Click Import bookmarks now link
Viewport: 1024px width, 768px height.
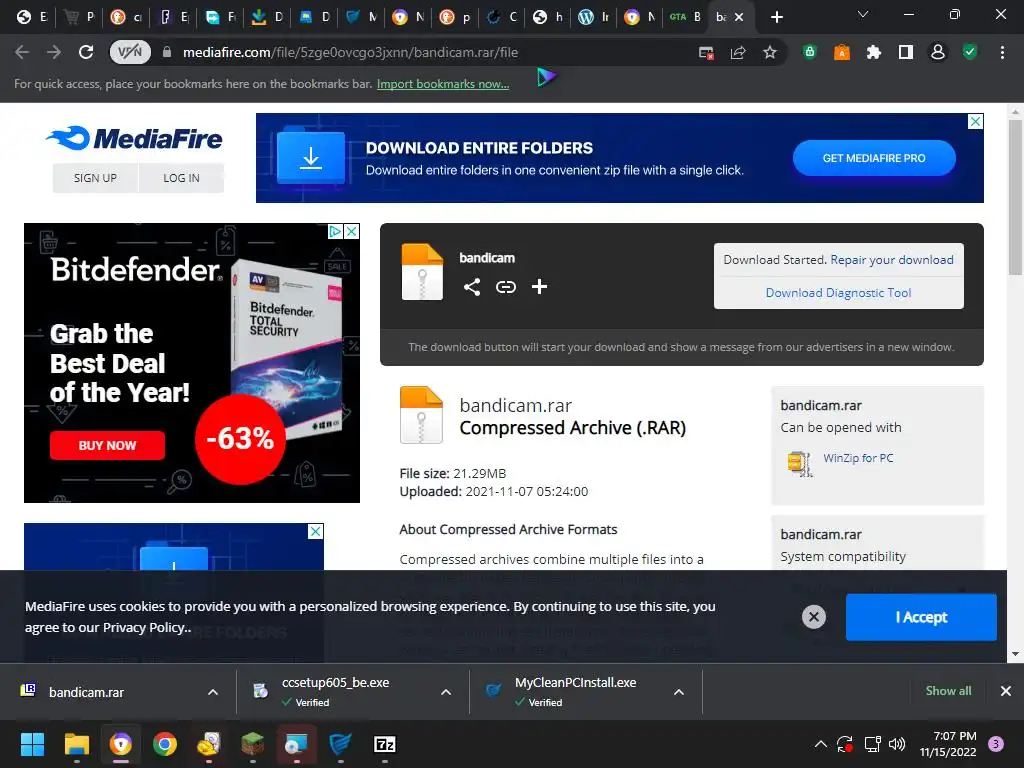point(443,84)
